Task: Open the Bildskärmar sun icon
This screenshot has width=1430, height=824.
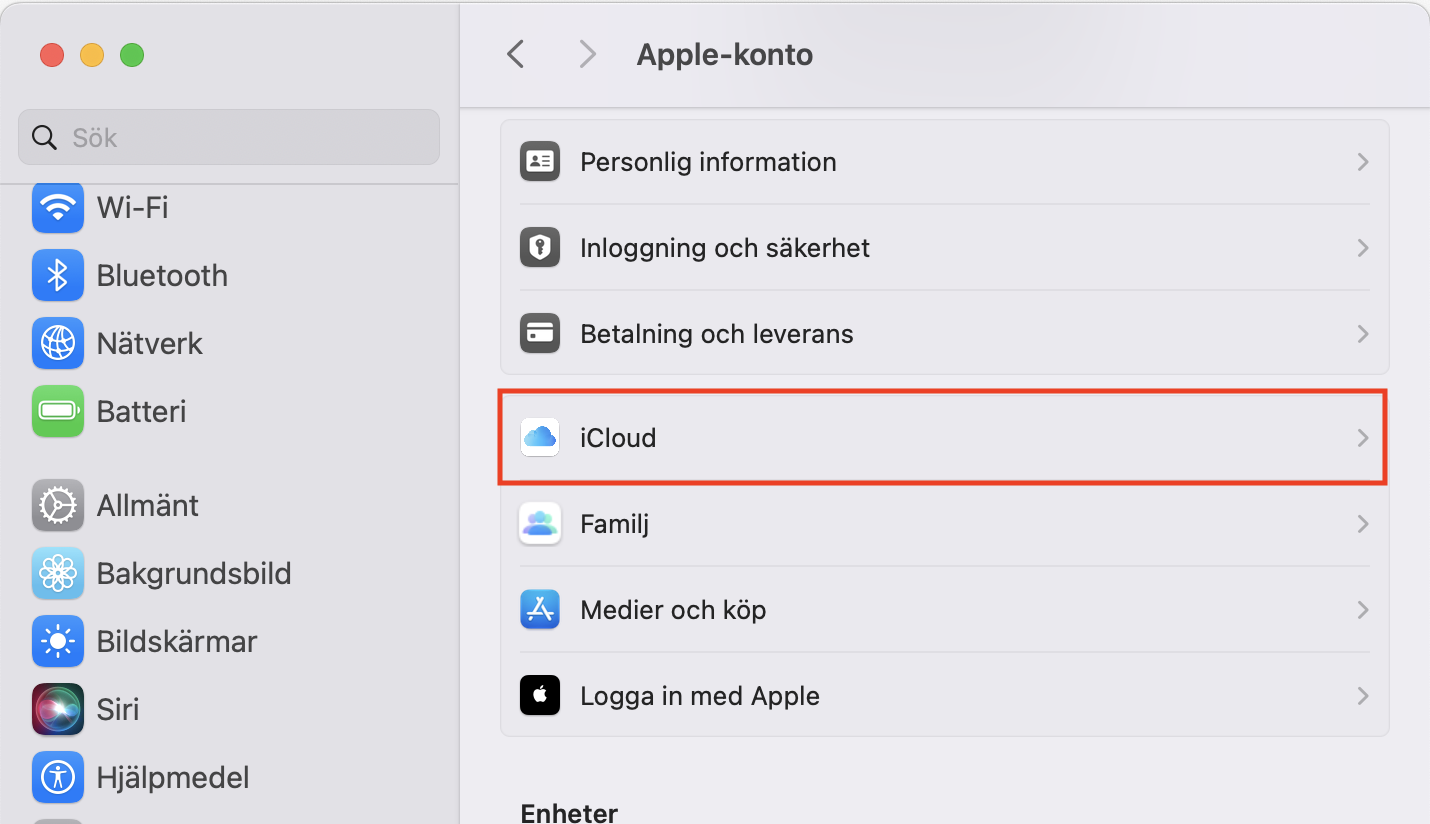Action: (x=58, y=641)
